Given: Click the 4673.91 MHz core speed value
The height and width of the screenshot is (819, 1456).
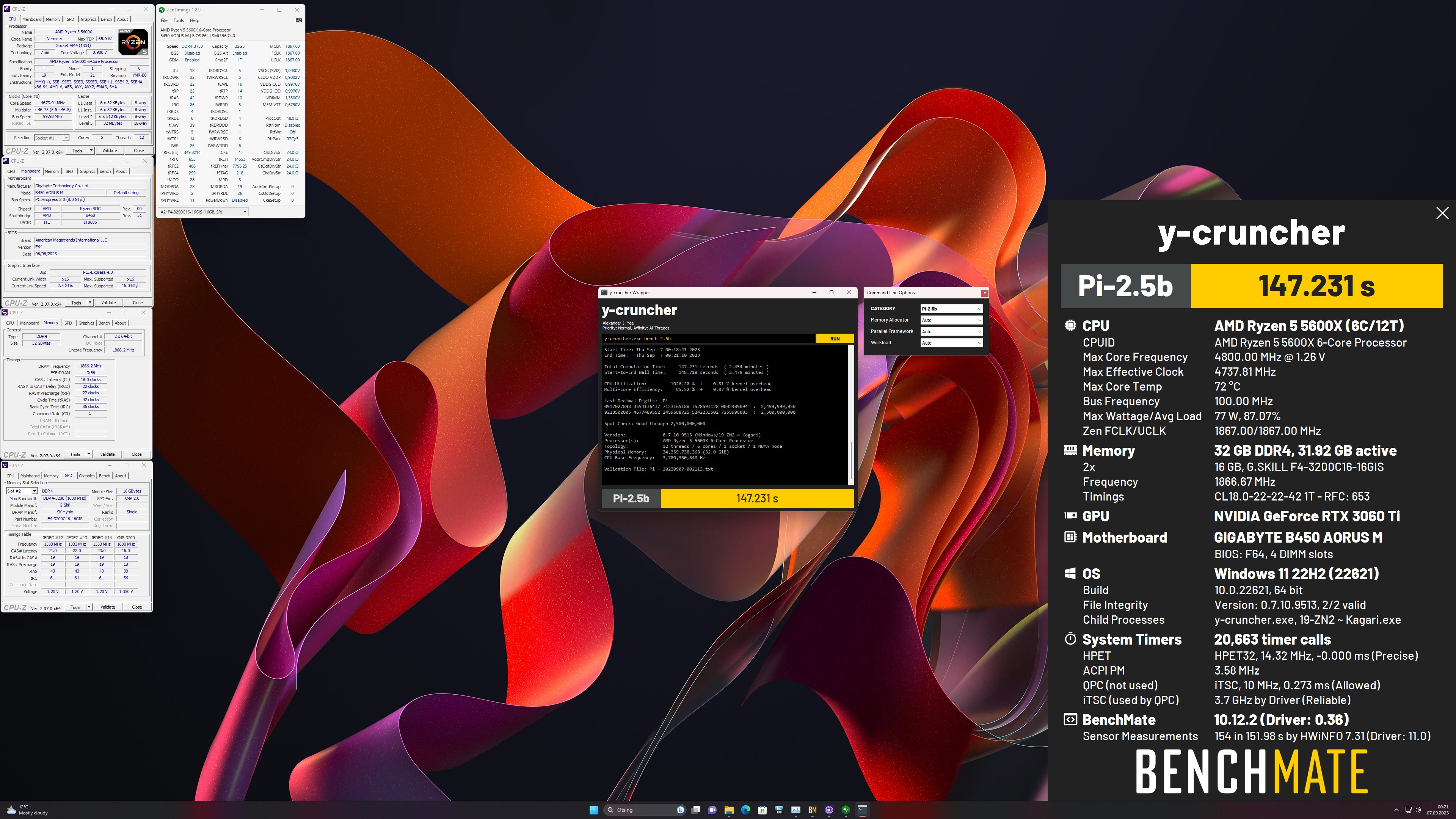Looking at the screenshot, I should [53, 103].
